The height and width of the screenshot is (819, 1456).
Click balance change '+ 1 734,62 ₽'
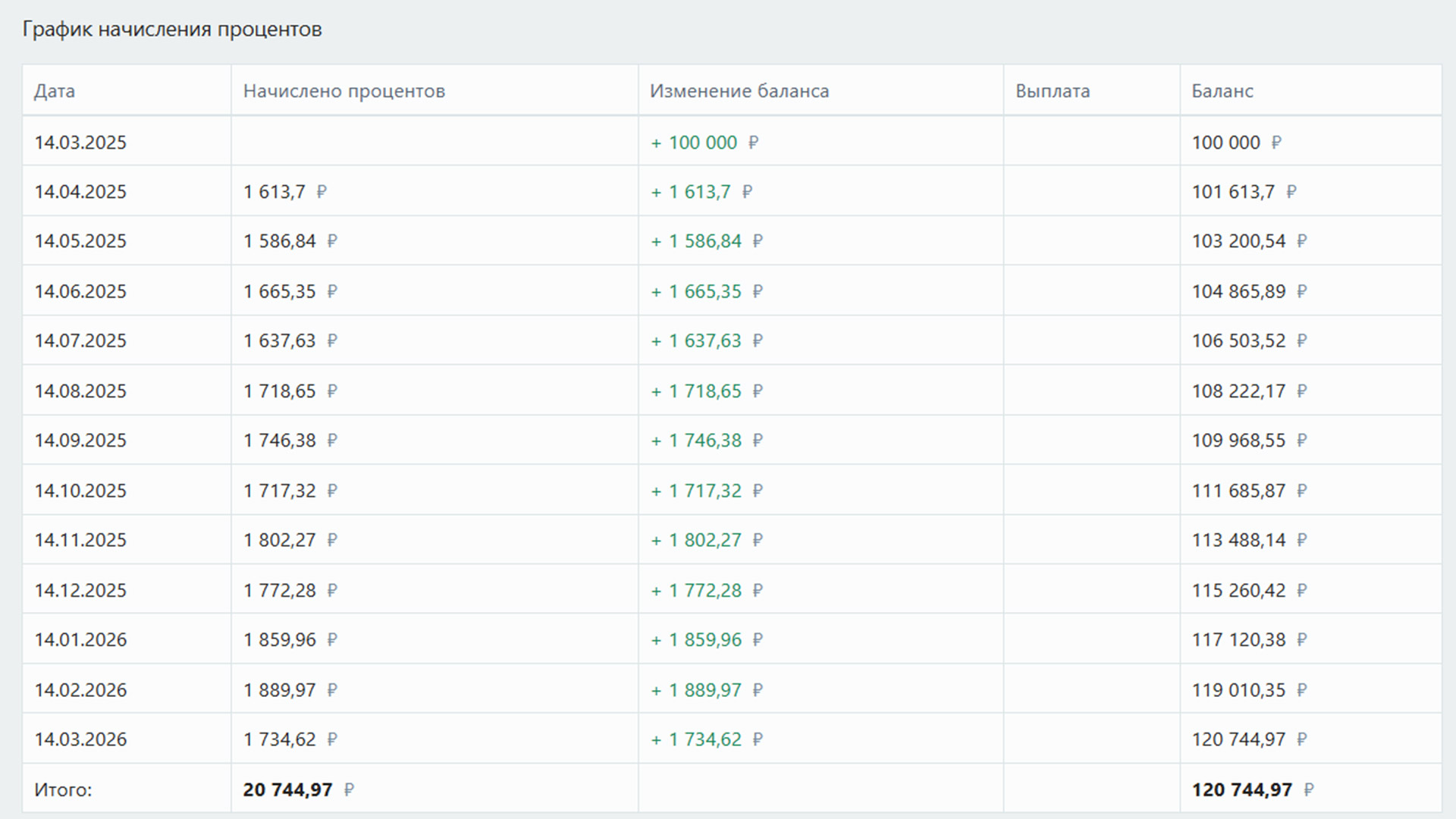707,739
